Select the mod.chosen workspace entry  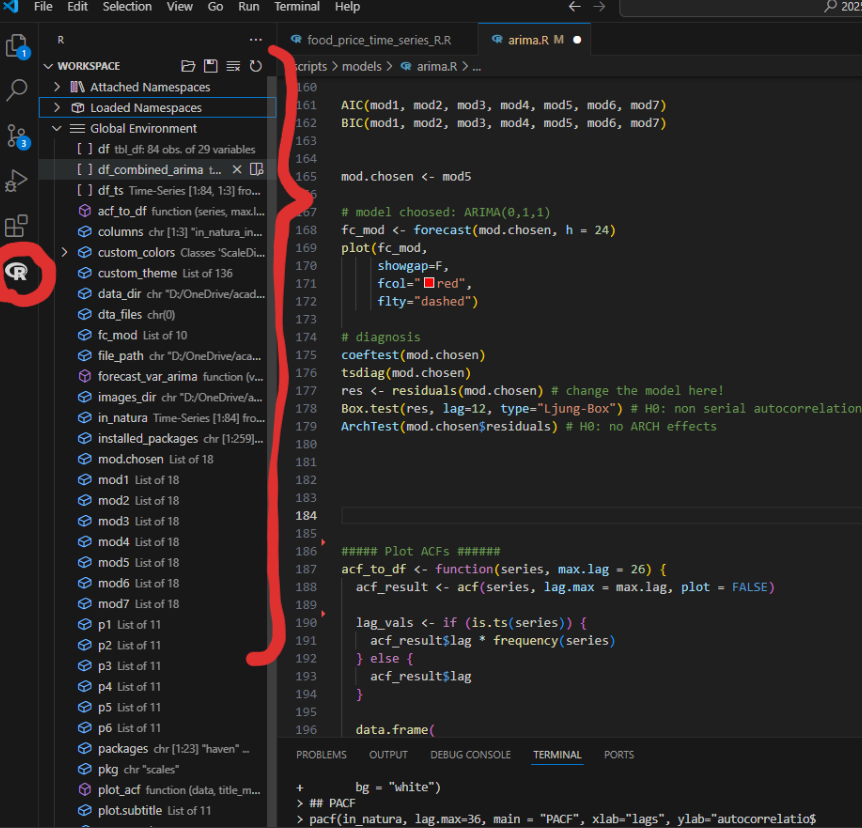click(159, 459)
